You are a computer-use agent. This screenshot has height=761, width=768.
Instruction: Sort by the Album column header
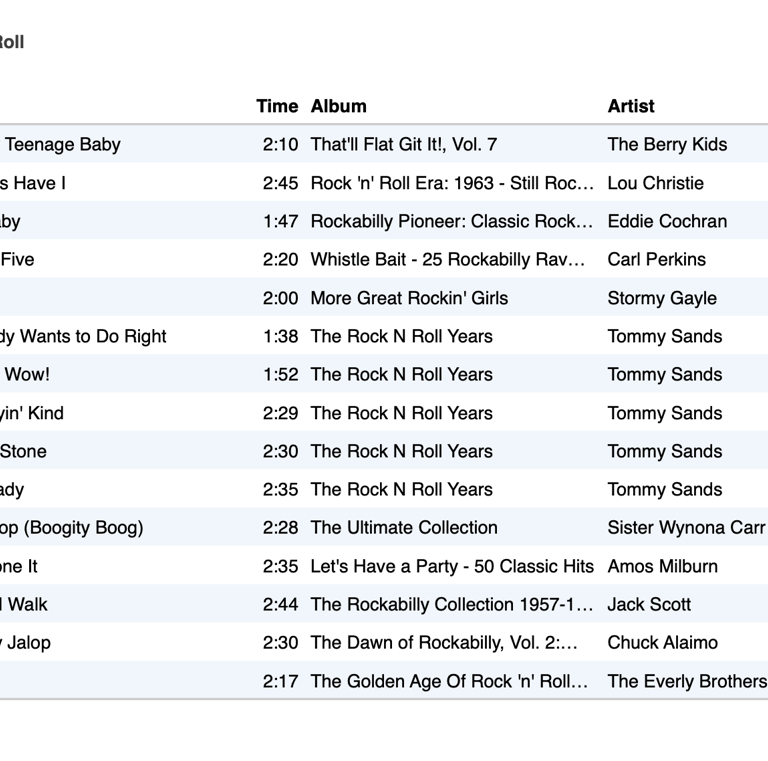pyautogui.click(x=338, y=106)
